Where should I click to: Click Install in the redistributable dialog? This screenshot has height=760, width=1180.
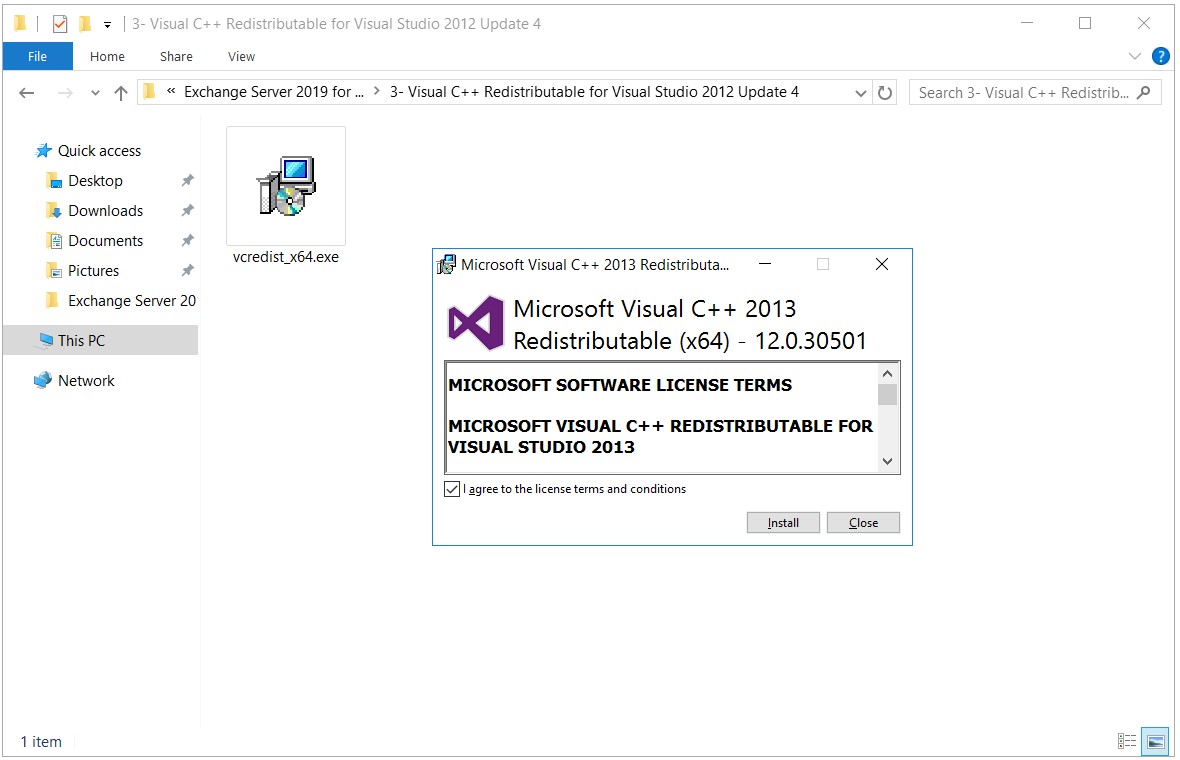[783, 523]
